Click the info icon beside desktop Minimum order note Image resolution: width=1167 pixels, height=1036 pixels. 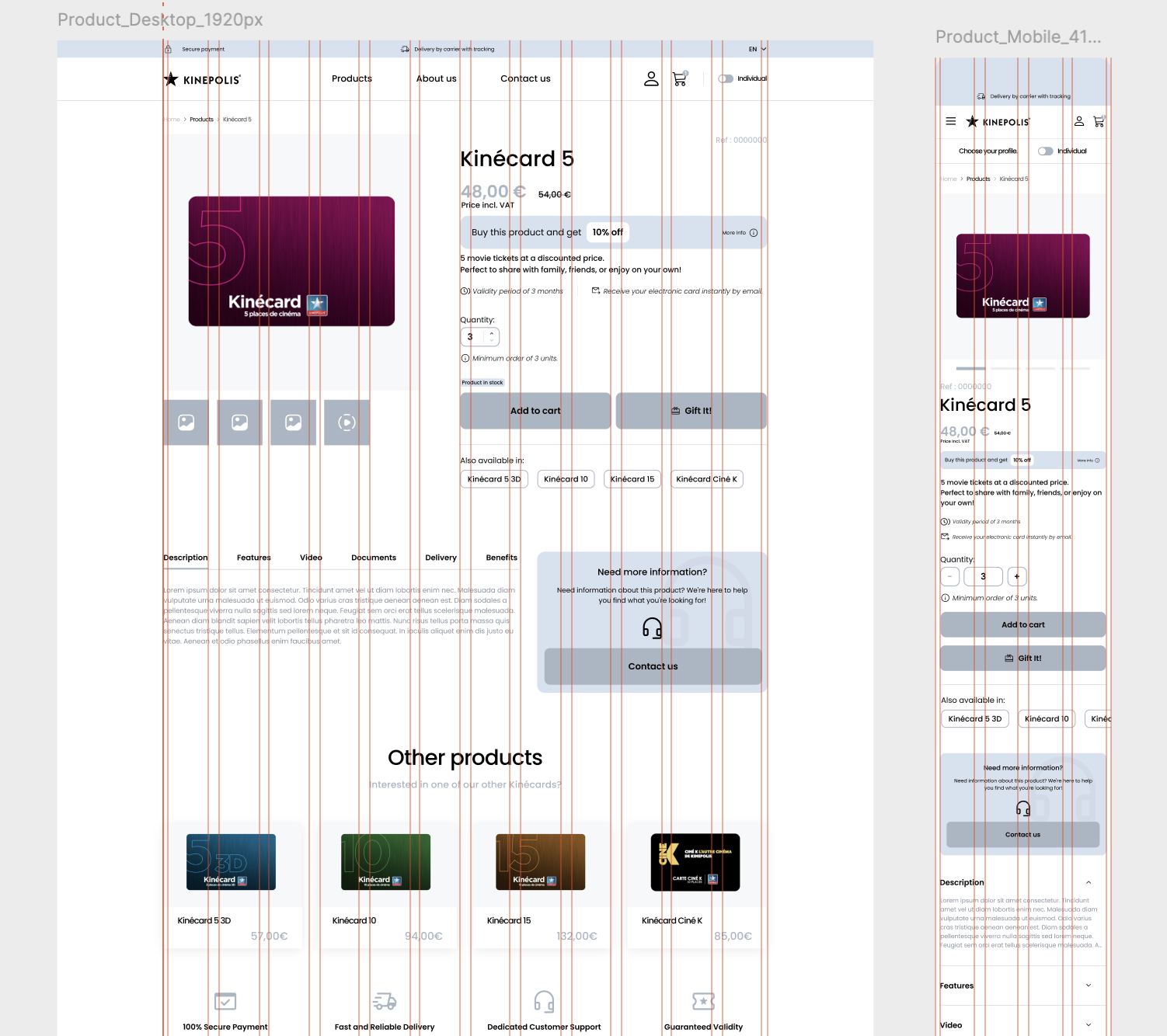click(x=465, y=358)
